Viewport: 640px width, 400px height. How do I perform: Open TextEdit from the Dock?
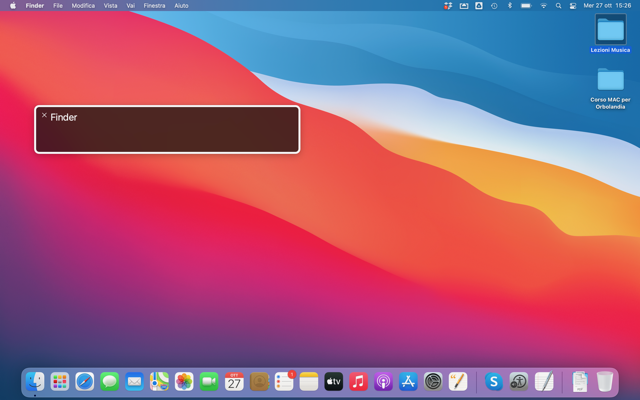(x=544, y=381)
